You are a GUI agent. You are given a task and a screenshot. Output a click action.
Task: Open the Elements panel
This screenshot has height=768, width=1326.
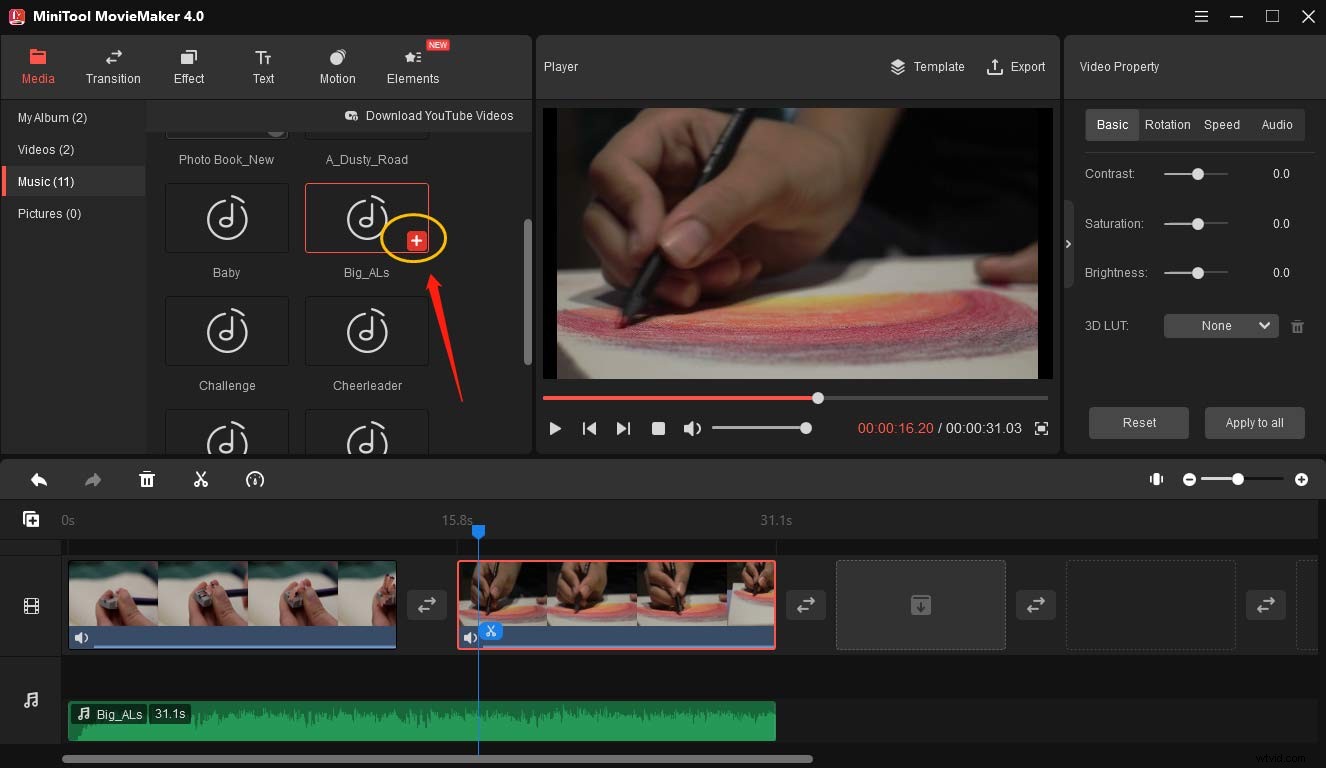[413, 66]
